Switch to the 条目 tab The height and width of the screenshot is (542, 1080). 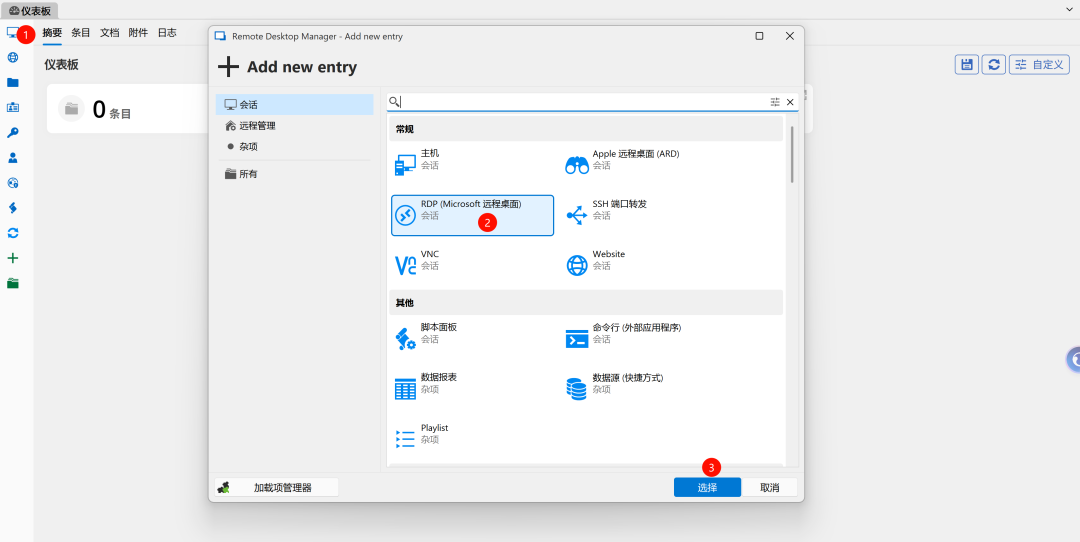81,32
